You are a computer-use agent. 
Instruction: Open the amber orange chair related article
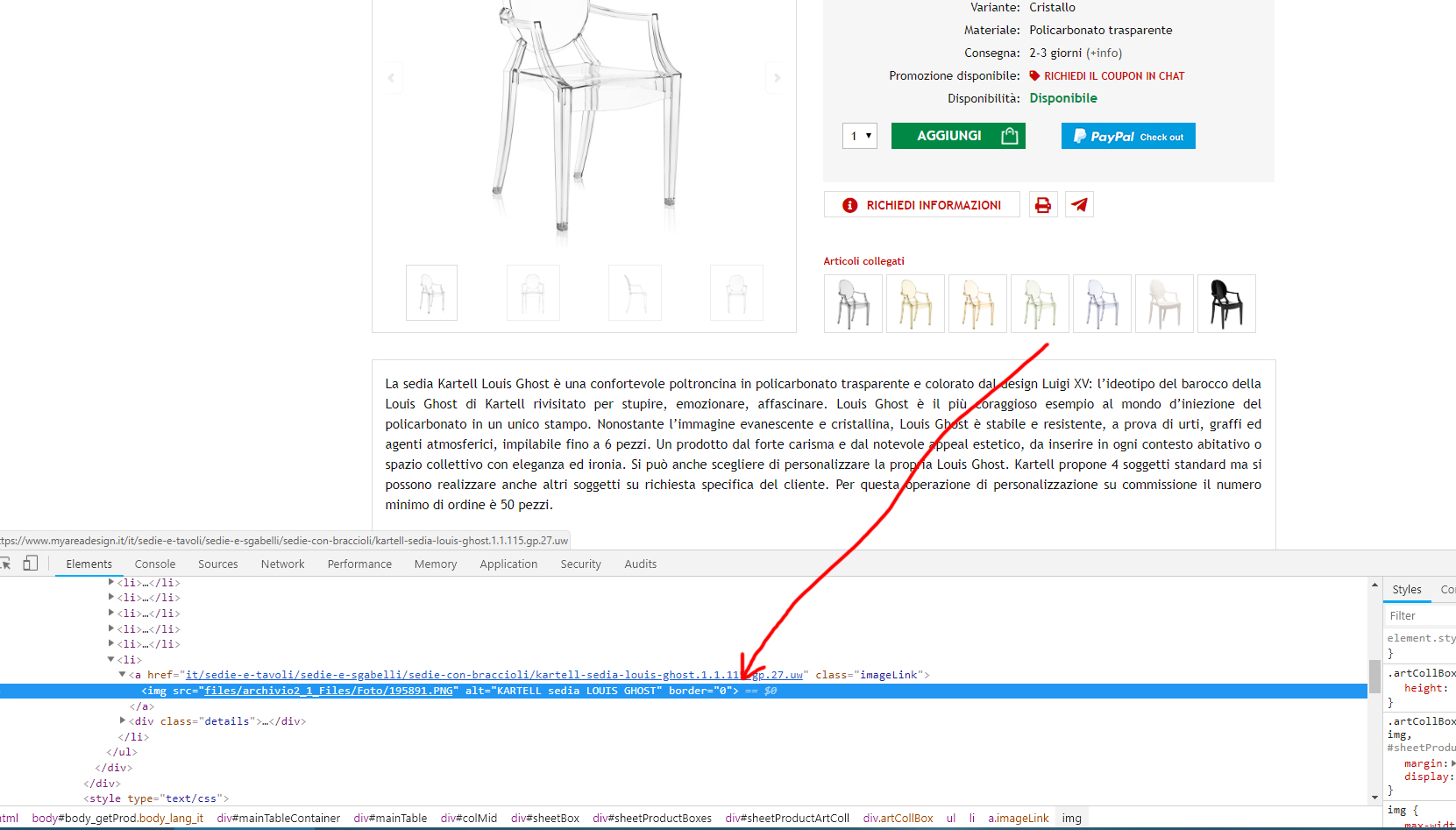tap(977, 304)
